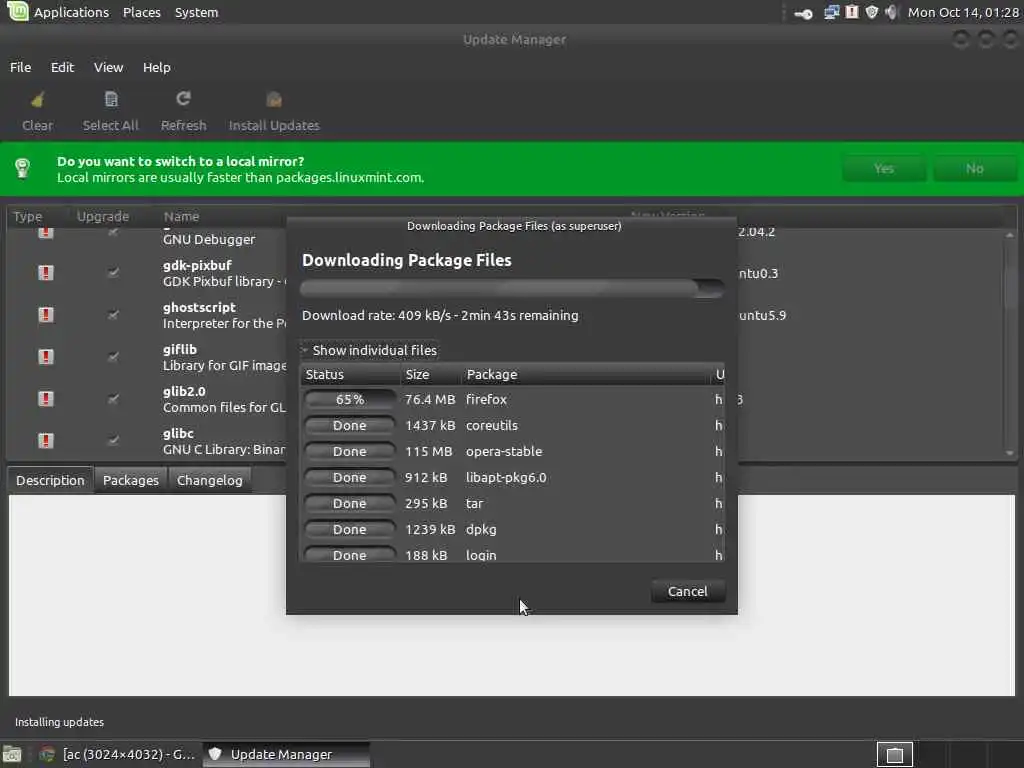This screenshot has height=768, width=1024.
Task: Click the Refresh toolbar icon
Action: [184, 99]
